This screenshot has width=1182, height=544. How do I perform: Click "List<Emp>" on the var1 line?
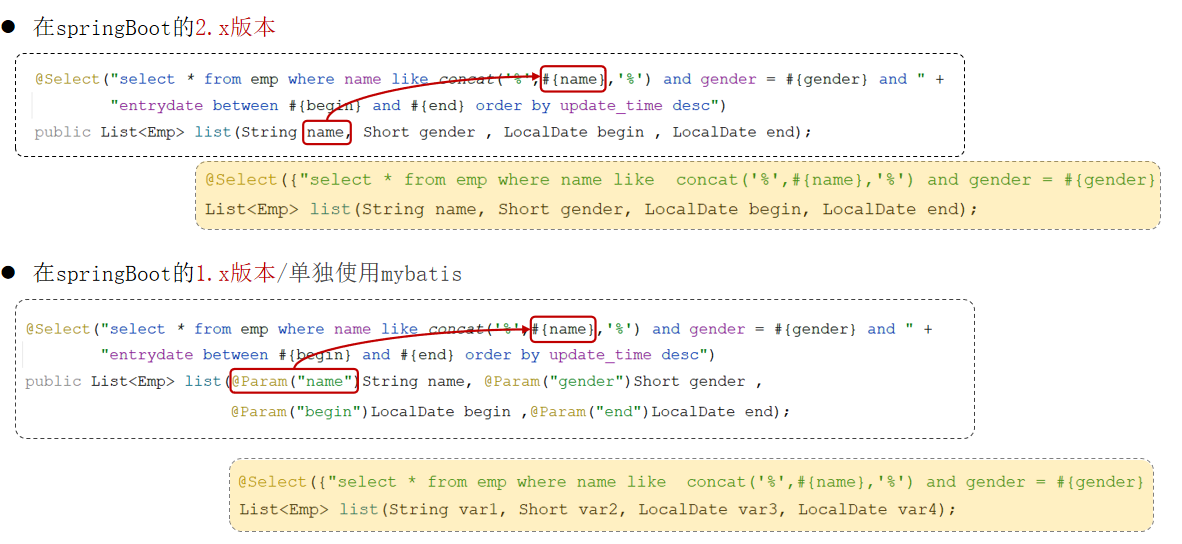283,509
